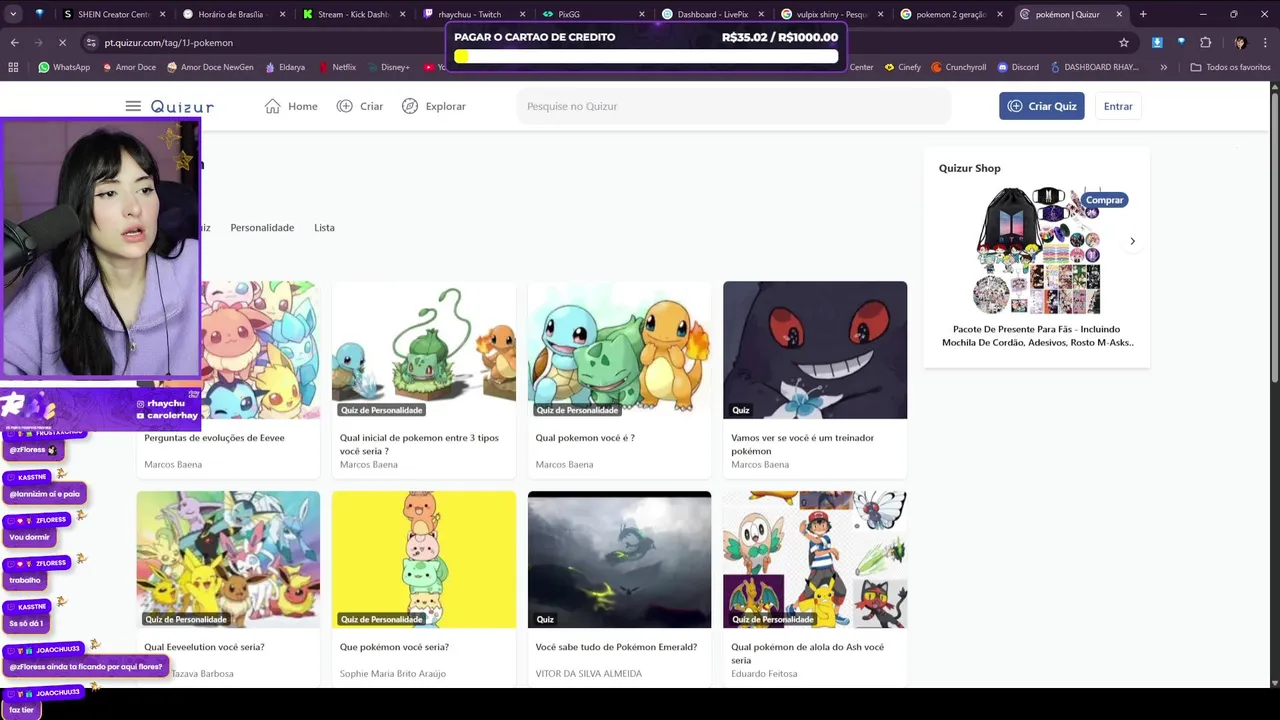The image size is (1280, 720).
Task: Open the Chrome three-dot menu
Action: point(1265,42)
